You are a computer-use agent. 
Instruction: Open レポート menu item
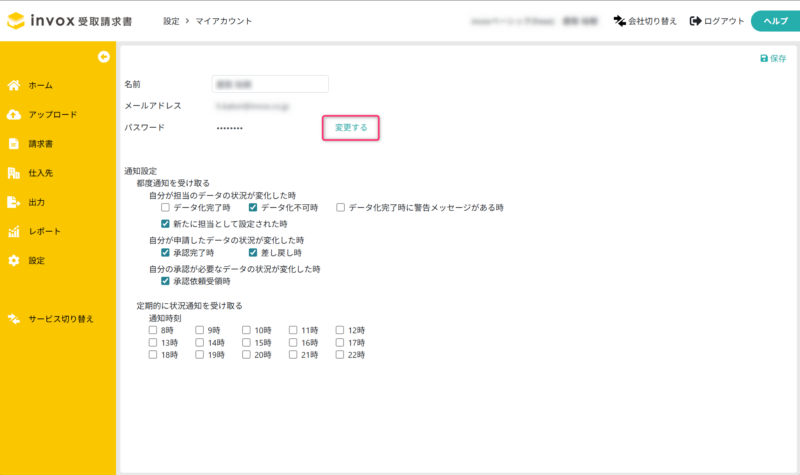click(x=44, y=231)
